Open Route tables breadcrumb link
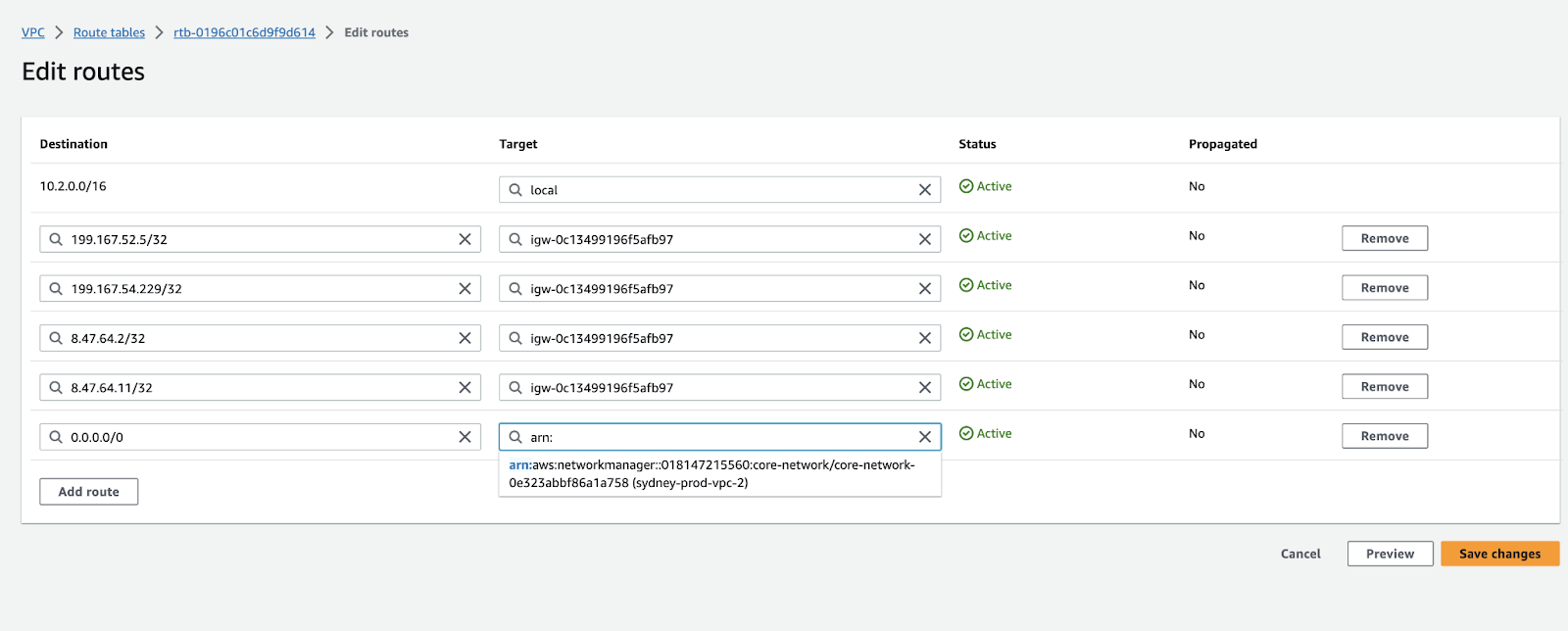The image size is (1568, 631). (109, 32)
